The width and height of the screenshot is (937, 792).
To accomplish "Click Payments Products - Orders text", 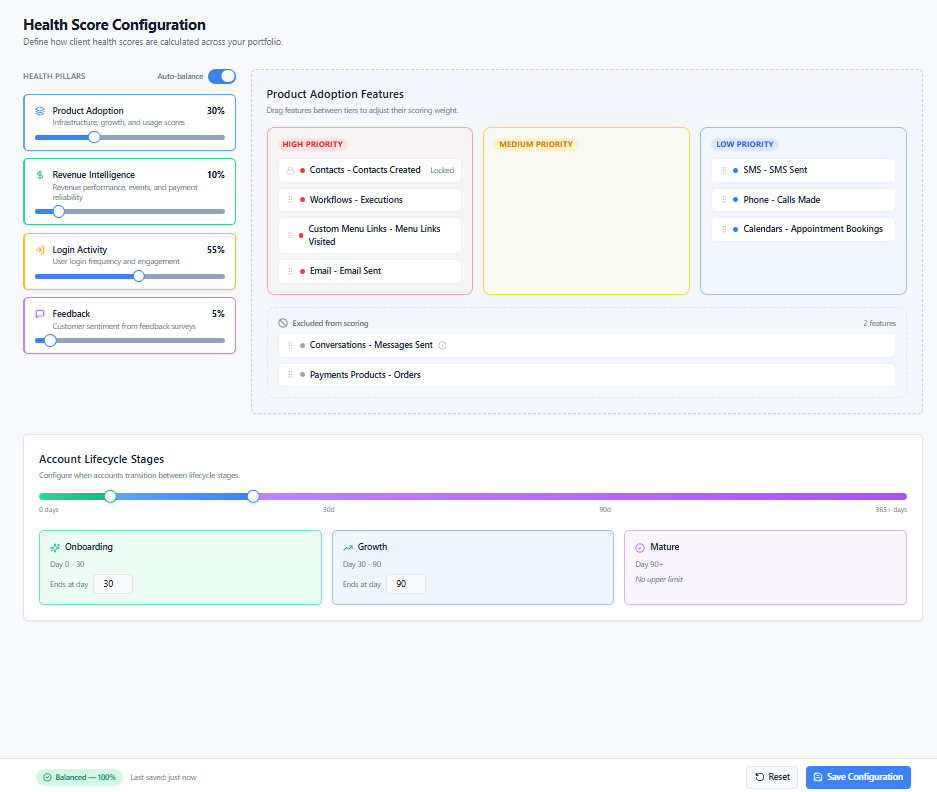I will tap(365, 375).
